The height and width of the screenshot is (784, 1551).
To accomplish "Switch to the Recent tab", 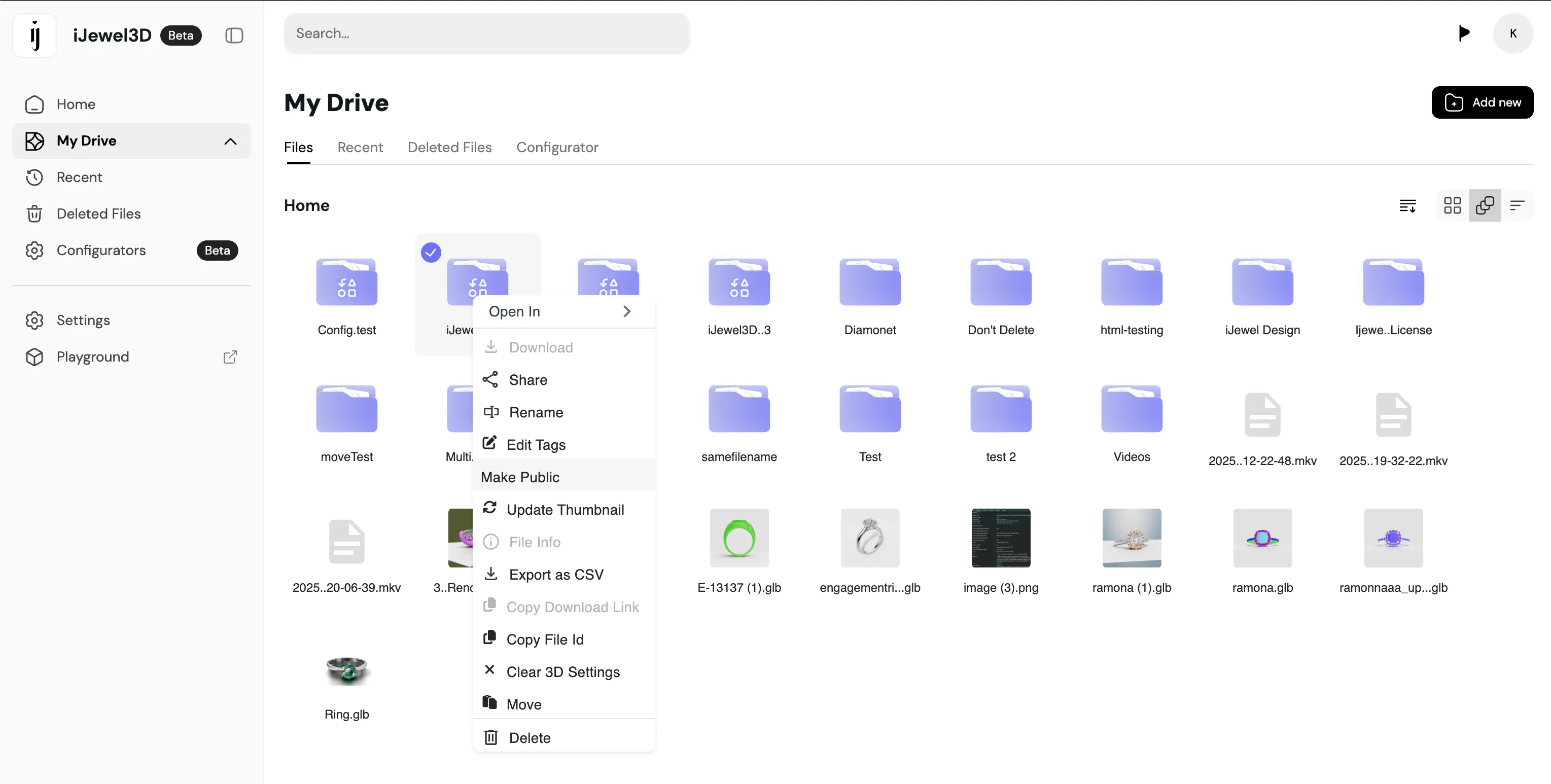I will tap(360, 148).
